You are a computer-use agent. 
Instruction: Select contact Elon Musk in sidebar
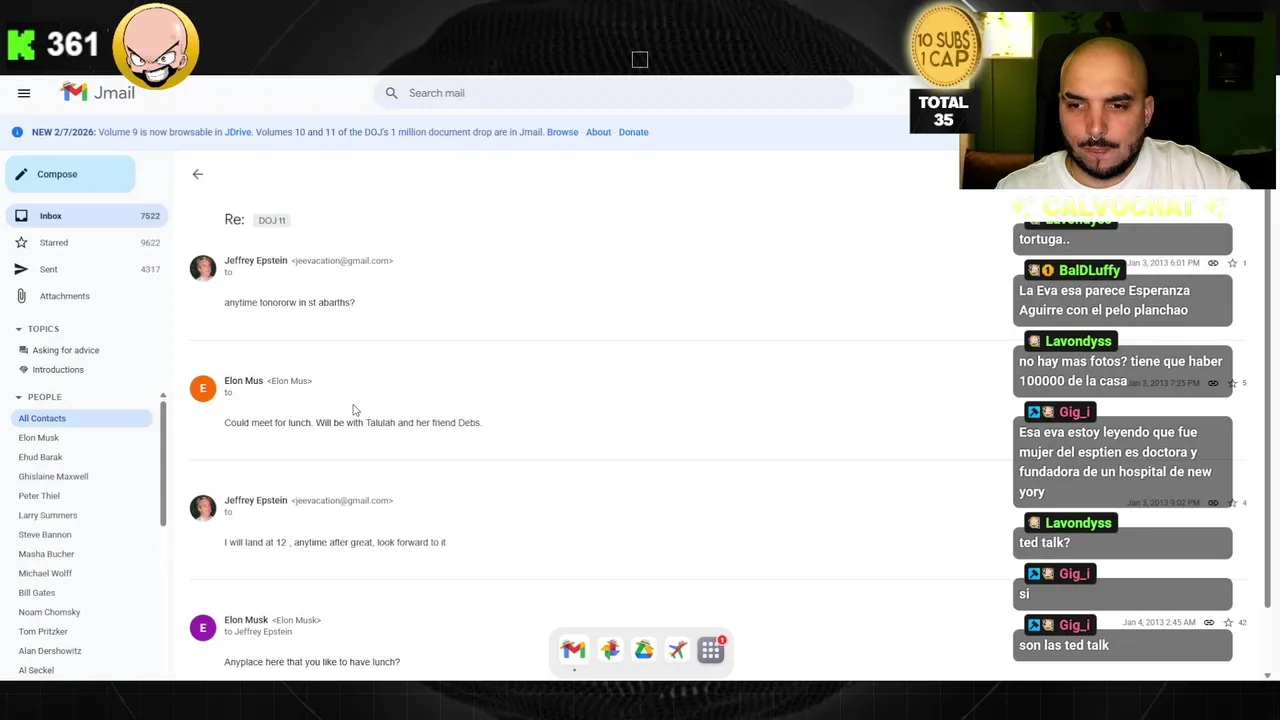click(x=38, y=437)
